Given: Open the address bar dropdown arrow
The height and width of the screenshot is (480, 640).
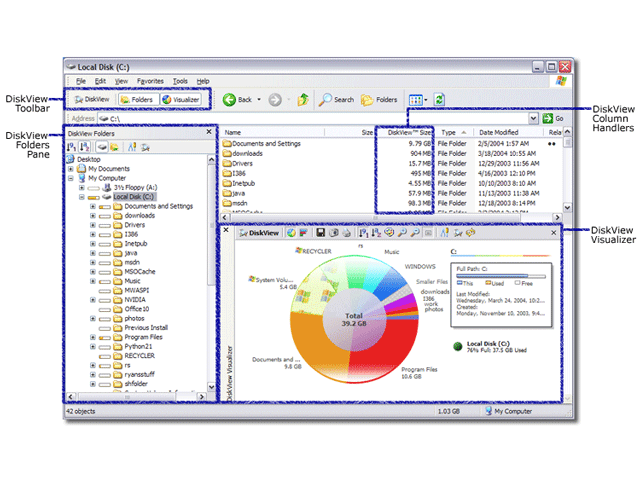Looking at the screenshot, I should [533, 118].
